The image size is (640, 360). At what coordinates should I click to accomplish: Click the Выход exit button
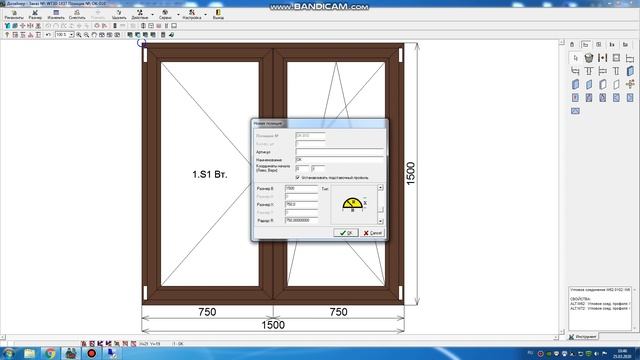[x=218, y=15]
